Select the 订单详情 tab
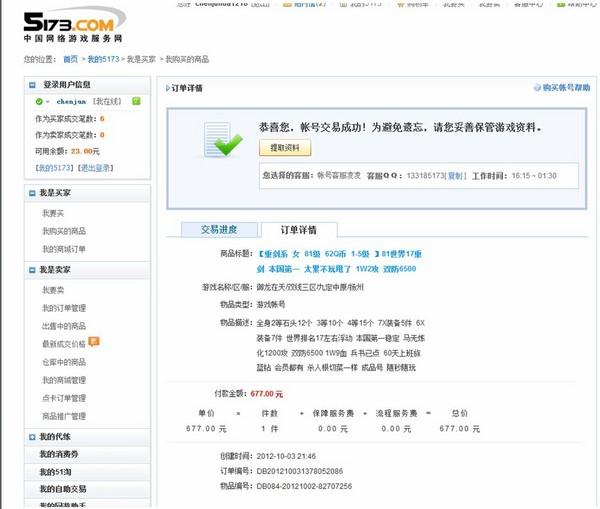This screenshot has height=509, width=600. 298,229
